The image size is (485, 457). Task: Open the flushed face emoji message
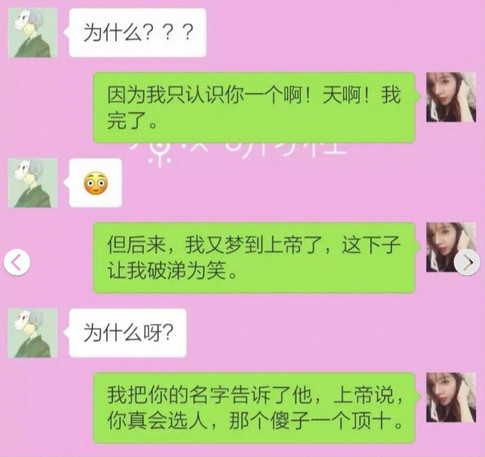pyautogui.click(x=95, y=183)
